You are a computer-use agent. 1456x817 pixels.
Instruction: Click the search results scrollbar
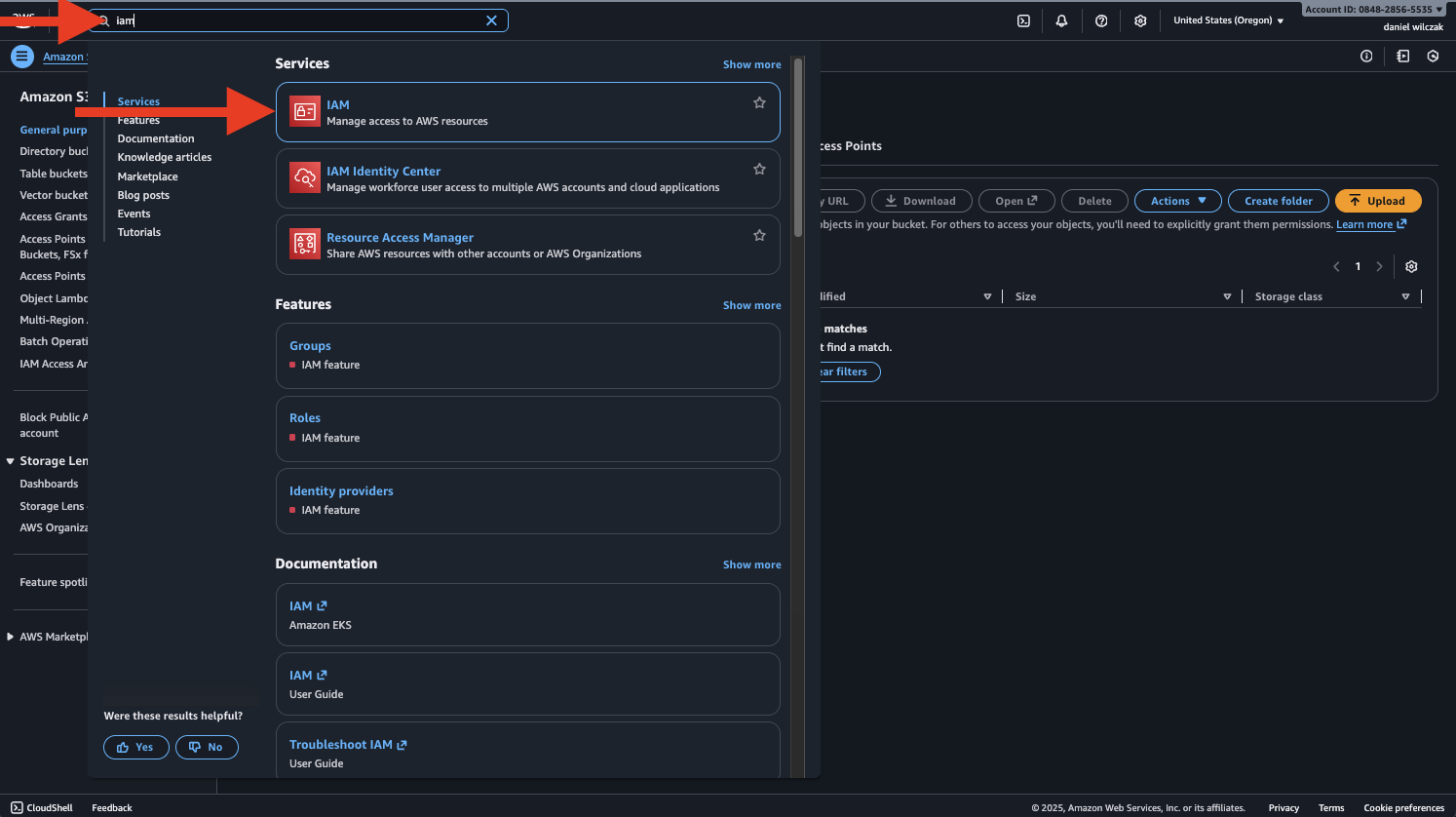coord(798,146)
